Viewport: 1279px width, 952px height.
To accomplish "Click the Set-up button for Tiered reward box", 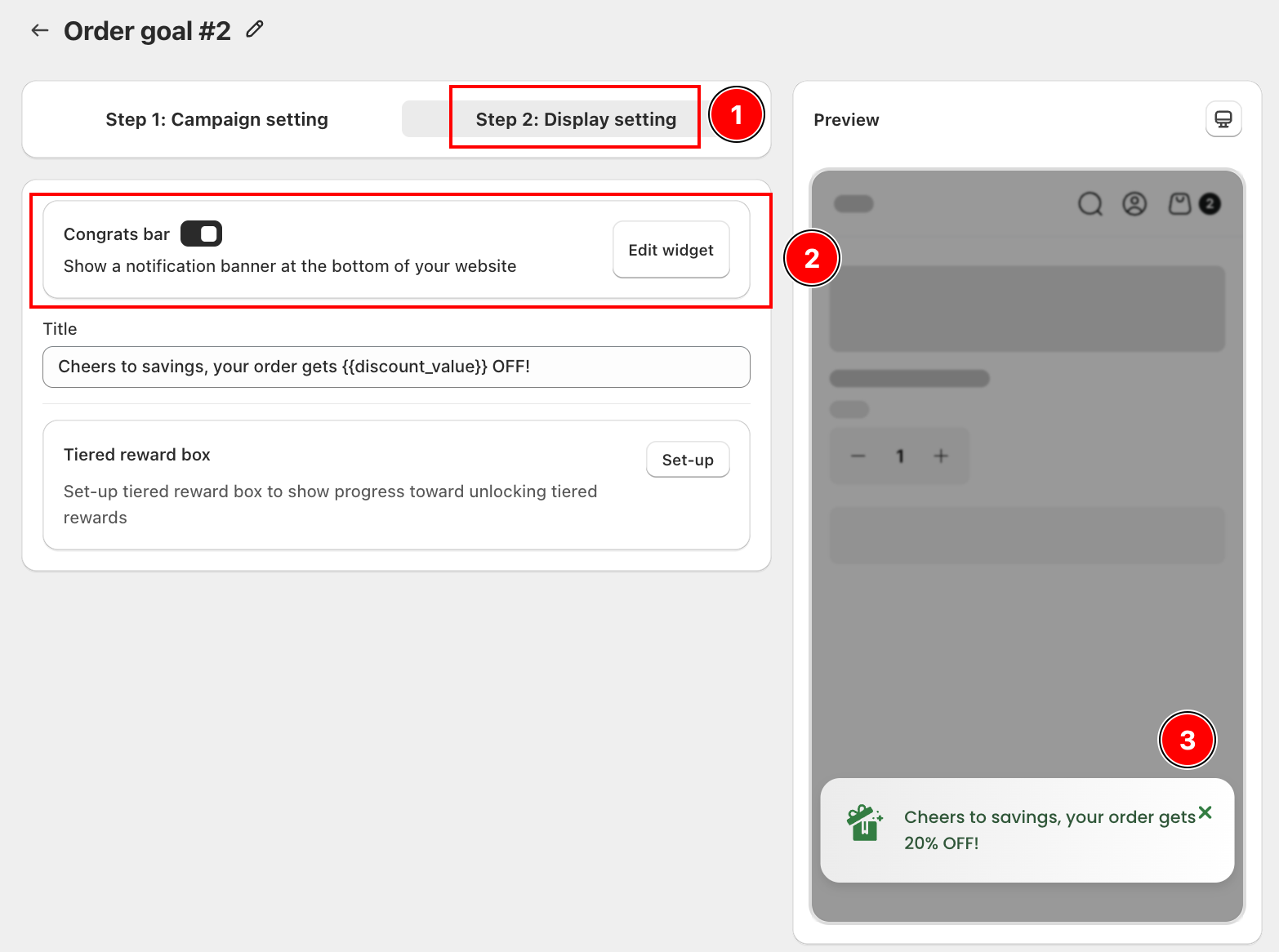I will [x=688, y=460].
